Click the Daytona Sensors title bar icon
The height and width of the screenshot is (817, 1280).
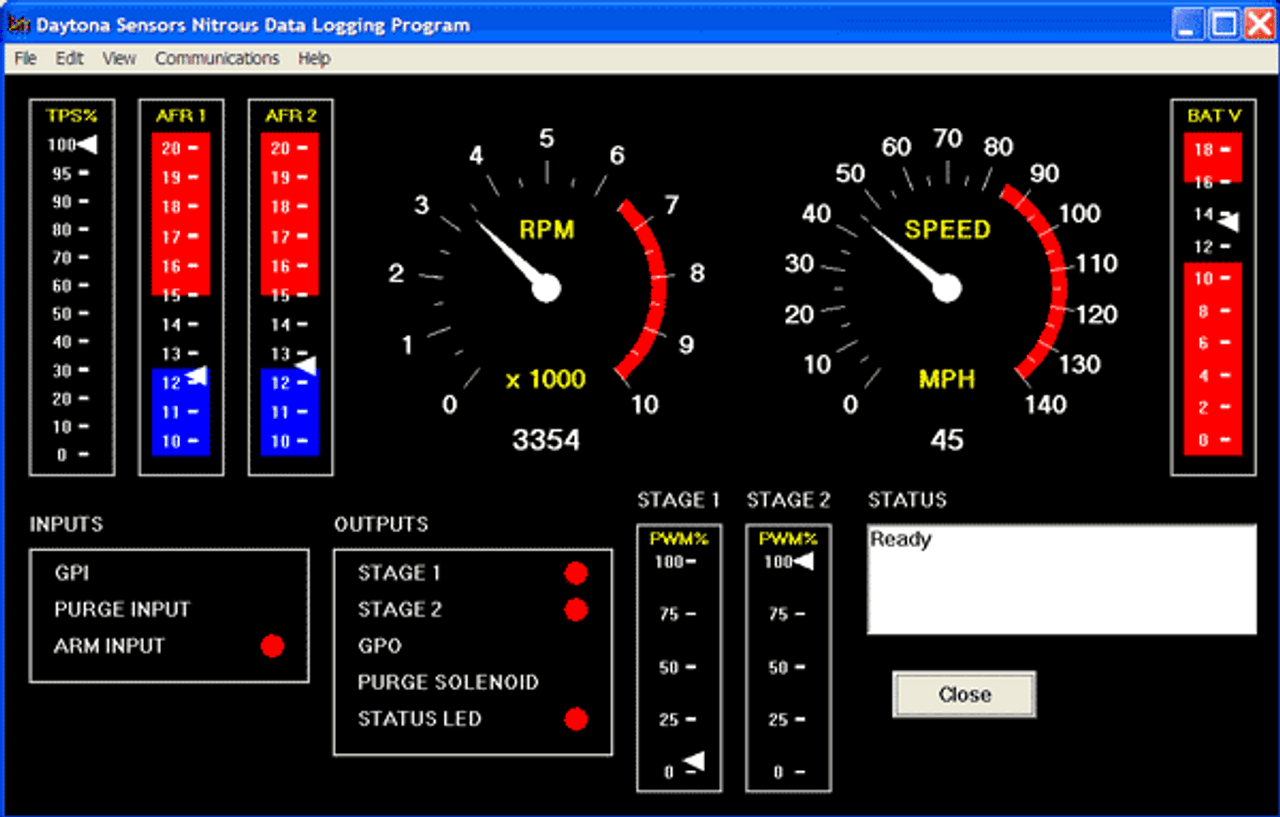19,25
